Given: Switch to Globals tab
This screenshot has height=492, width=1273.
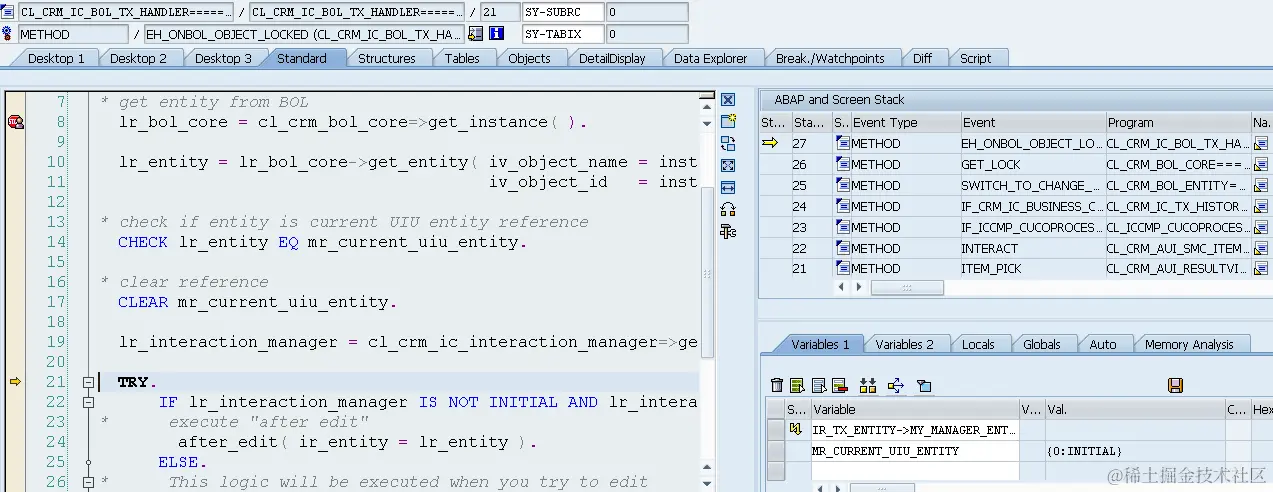Looking at the screenshot, I should [x=1041, y=344].
